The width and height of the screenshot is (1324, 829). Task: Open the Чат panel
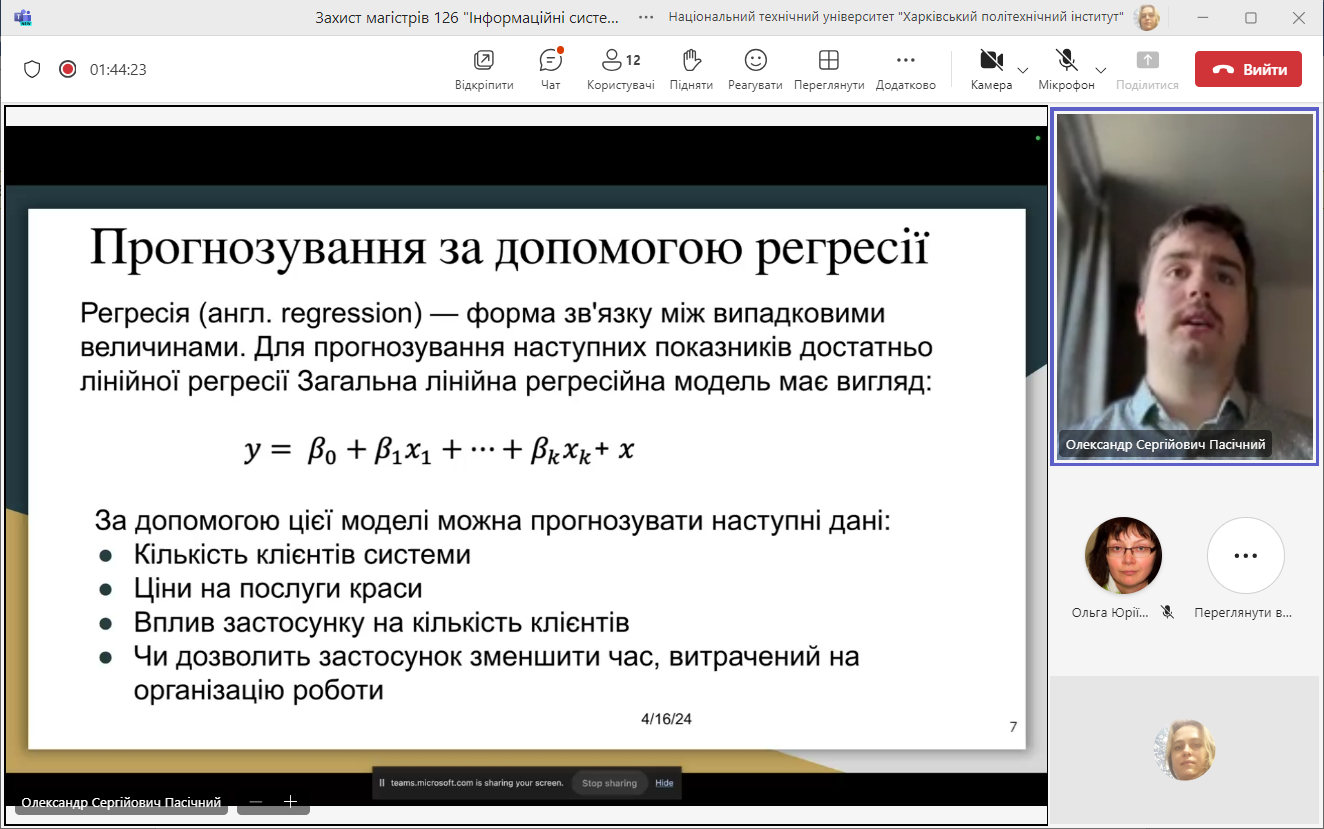pos(550,68)
